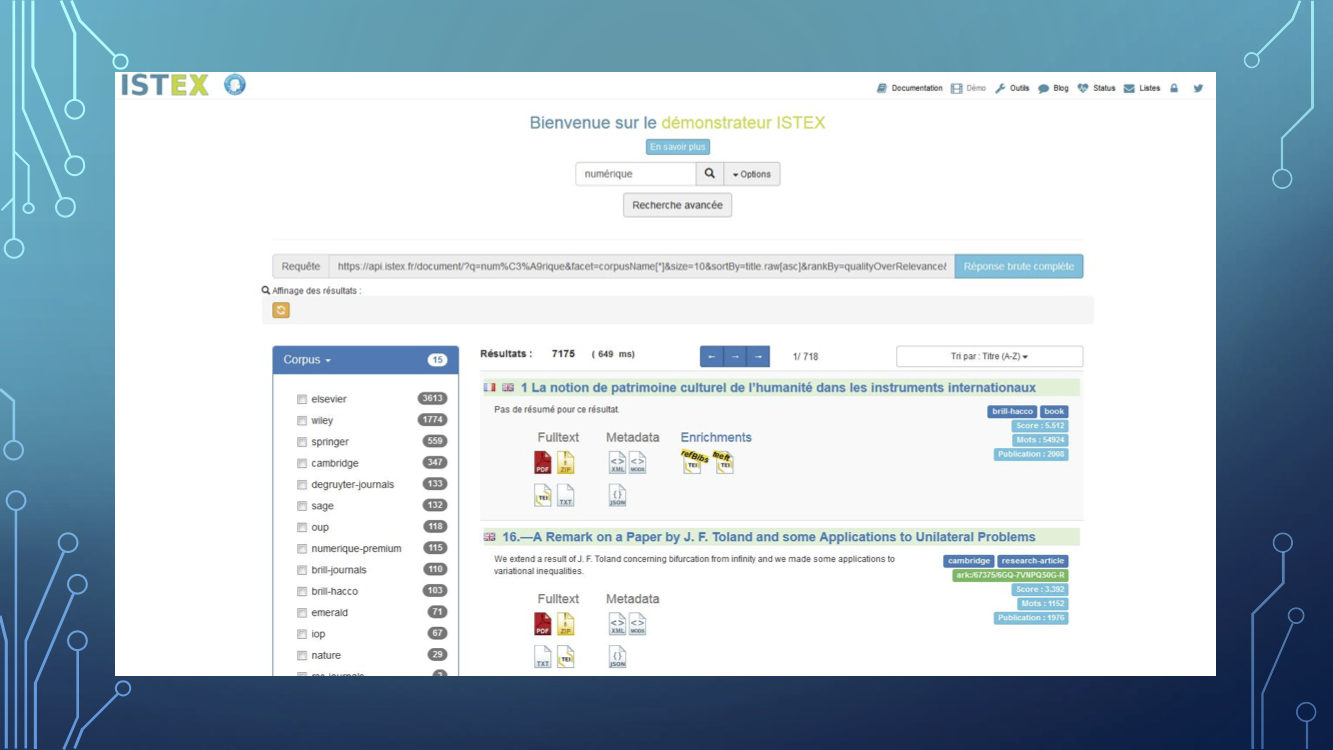Tick the wiley corpus checkbox
Image resolution: width=1333 pixels, height=750 pixels.
pyautogui.click(x=302, y=421)
